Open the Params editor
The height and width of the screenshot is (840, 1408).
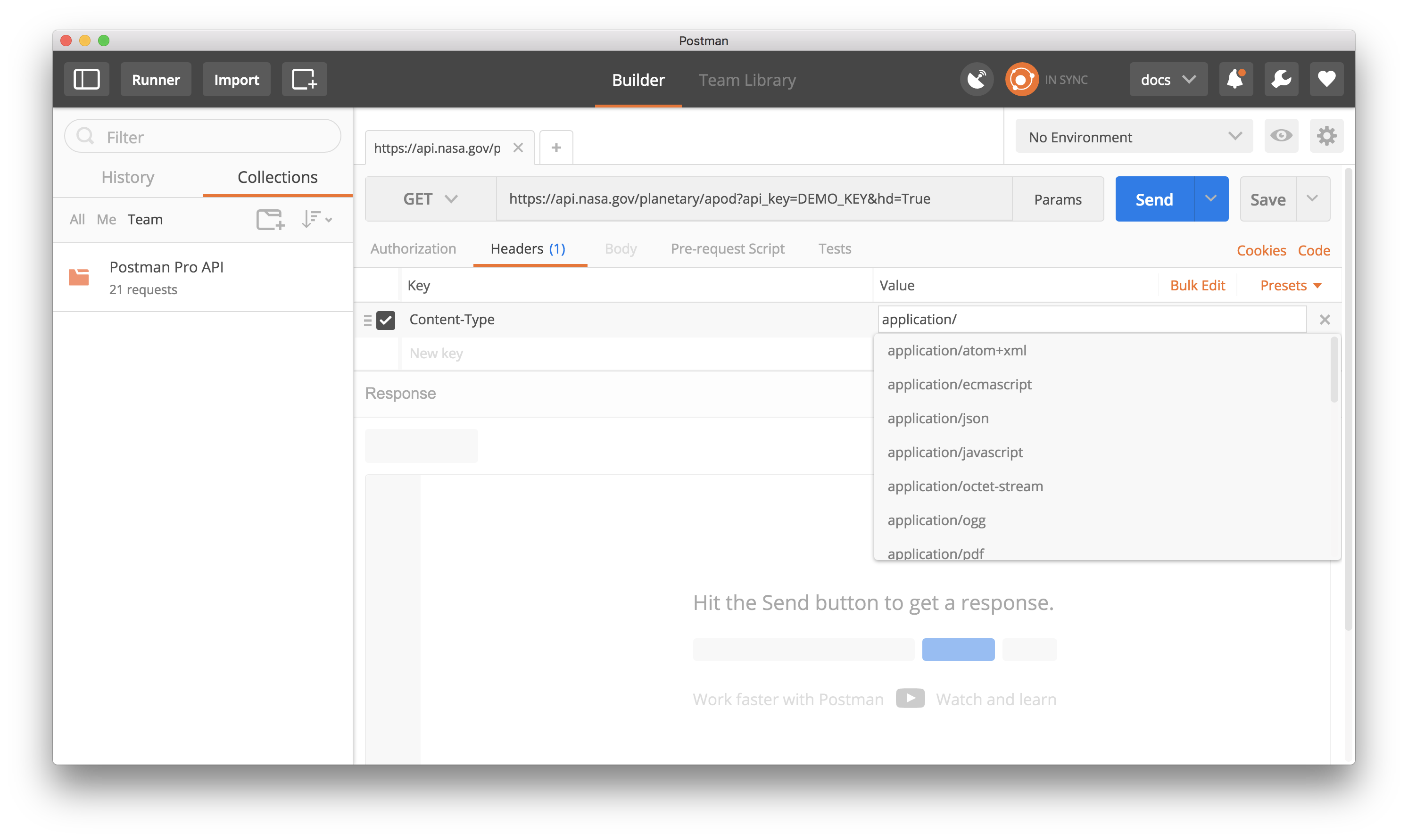[x=1058, y=198]
